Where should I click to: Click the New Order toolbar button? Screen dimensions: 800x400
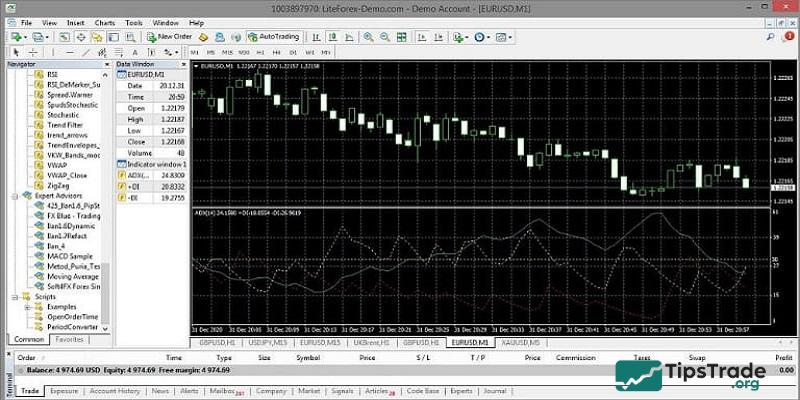pyautogui.click(x=172, y=37)
